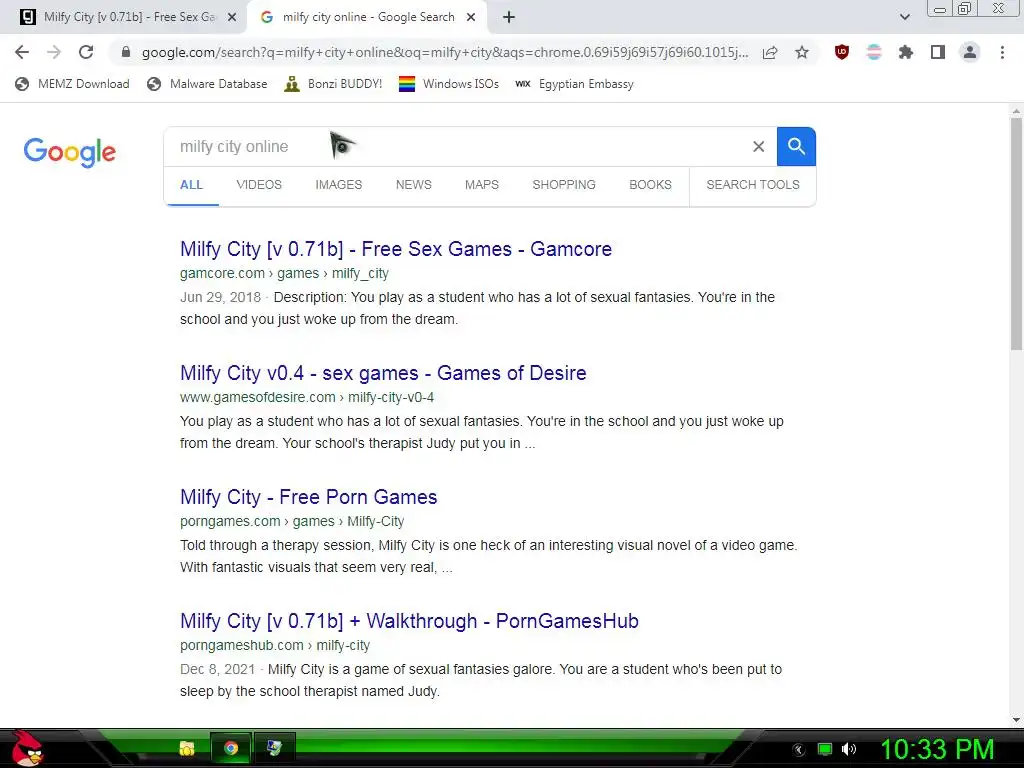The width and height of the screenshot is (1024, 768).
Task: Switch to MAPS results
Action: click(x=482, y=185)
